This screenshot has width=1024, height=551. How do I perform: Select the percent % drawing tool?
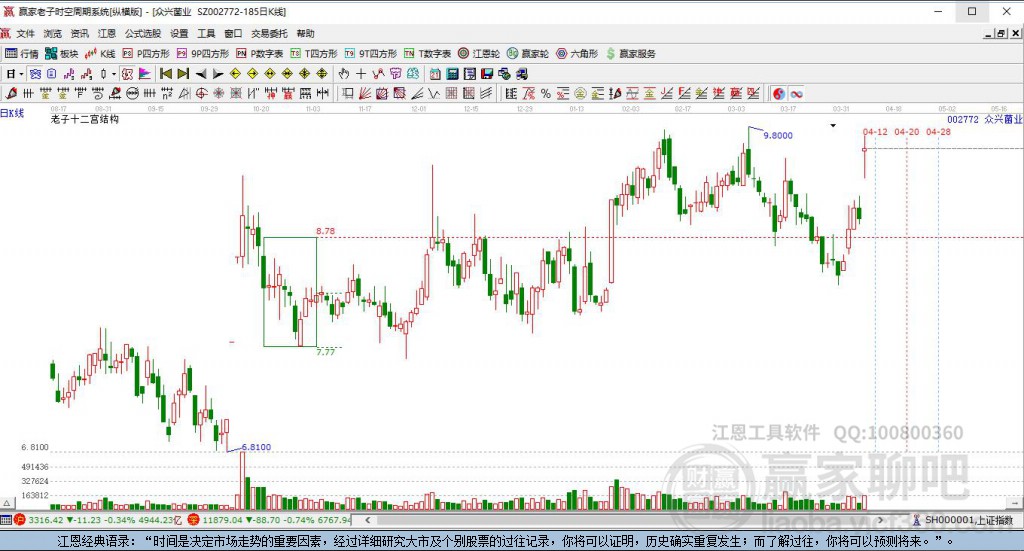tap(545, 94)
